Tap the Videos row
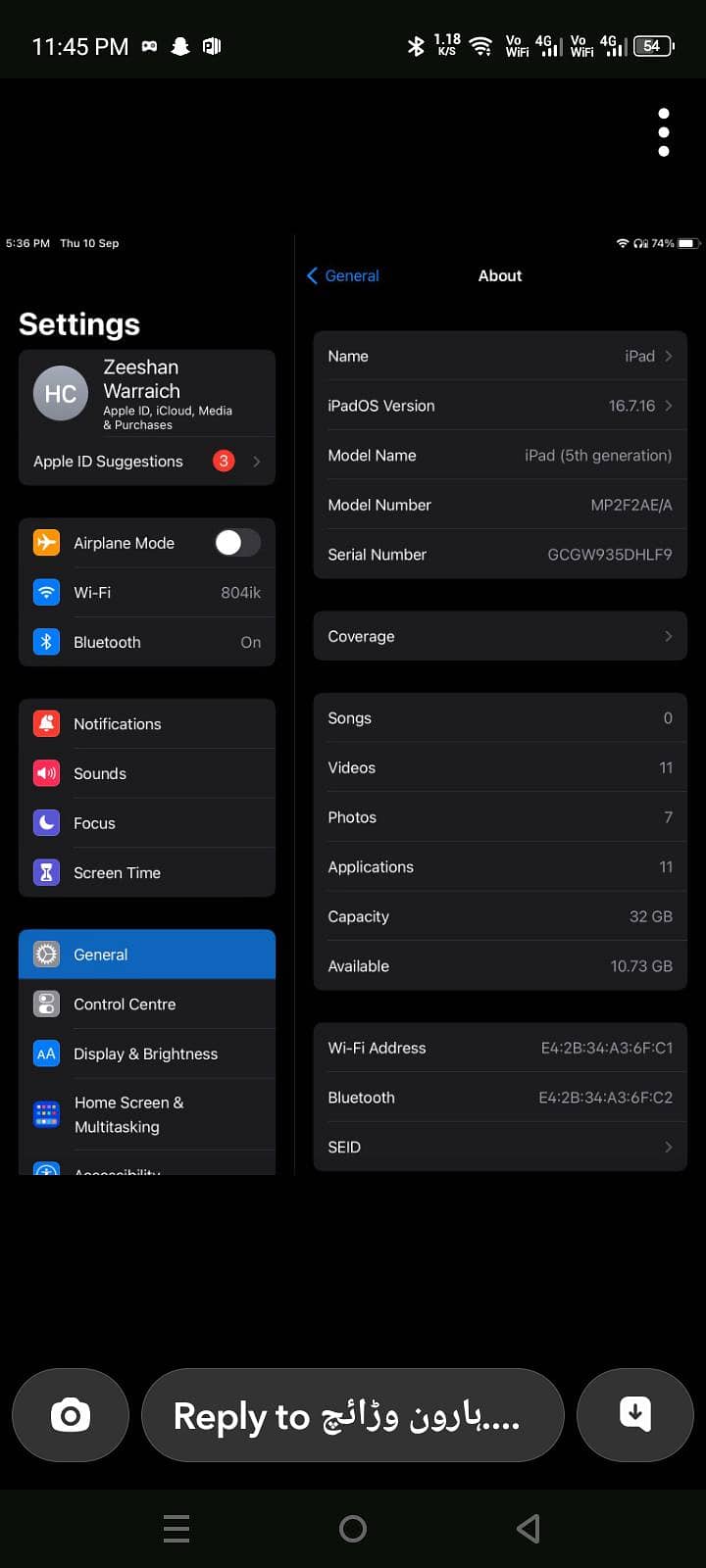Image resolution: width=706 pixels, height=1568 pixels. tap(500, 767)
